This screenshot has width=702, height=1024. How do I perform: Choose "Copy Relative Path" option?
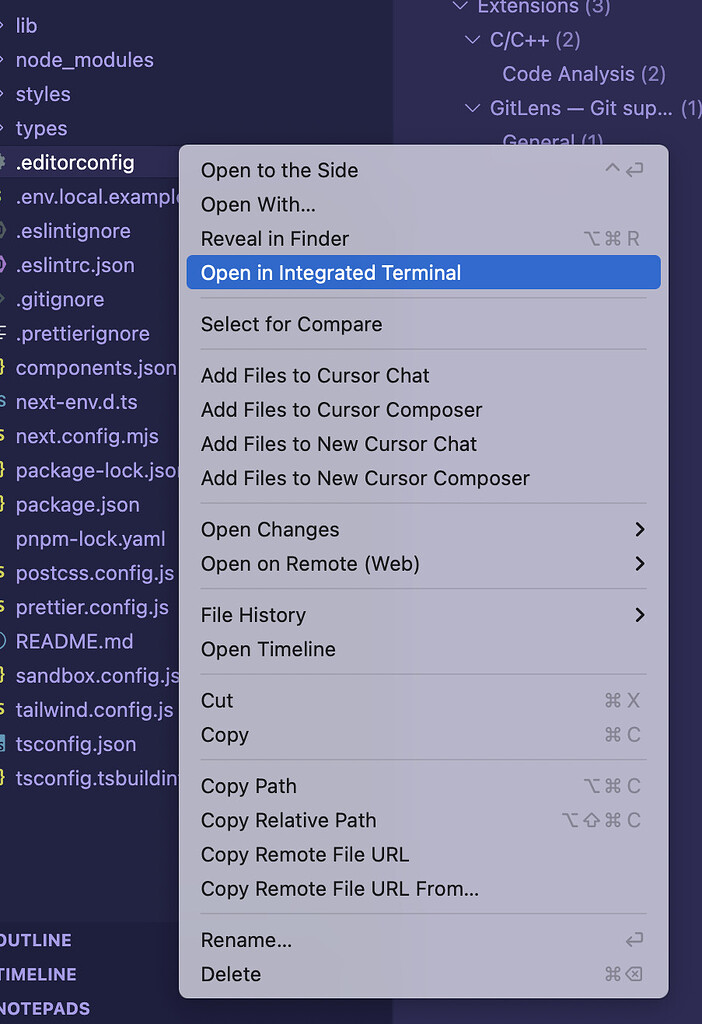288,820
